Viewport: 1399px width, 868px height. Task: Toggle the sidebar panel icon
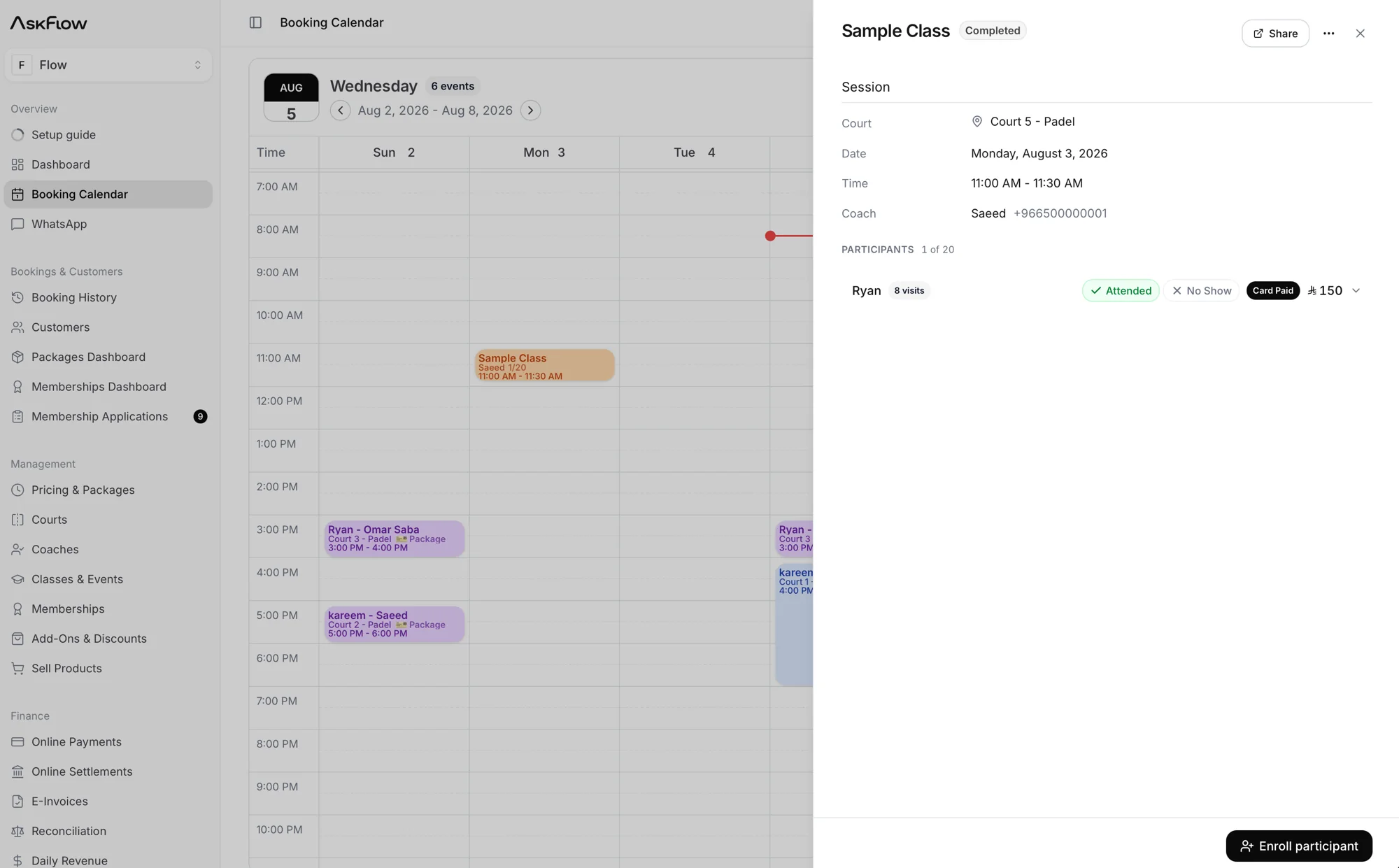coord(255,22)
